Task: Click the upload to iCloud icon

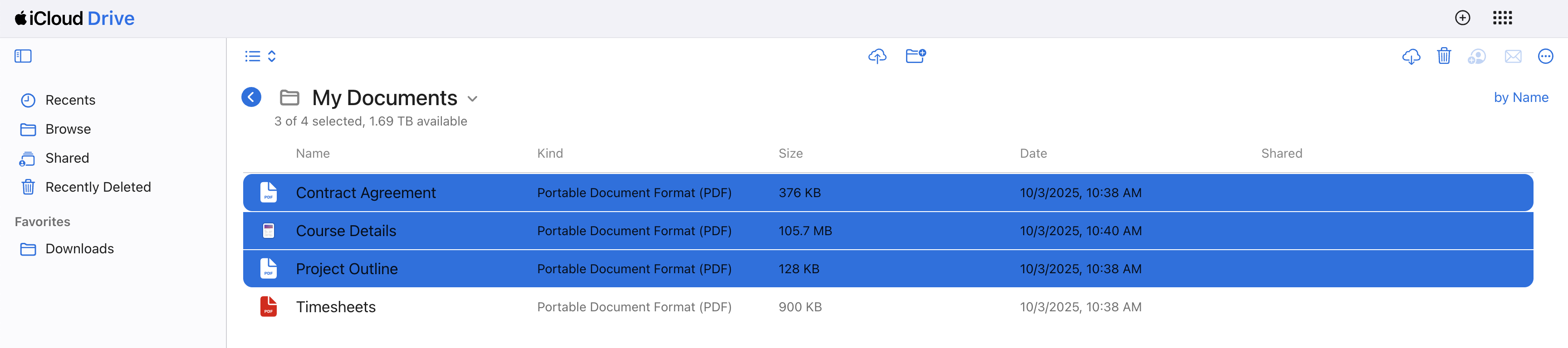Action: [877, 57]
